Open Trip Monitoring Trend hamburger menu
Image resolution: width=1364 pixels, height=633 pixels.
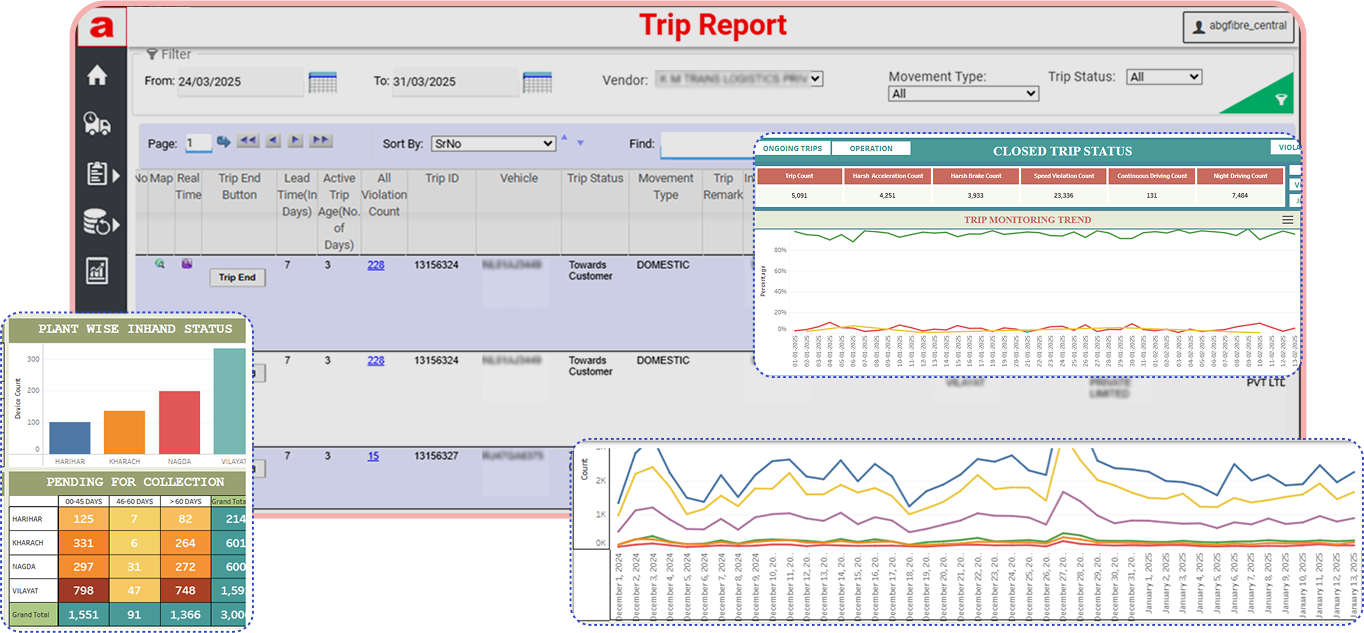pos(1288,220)
